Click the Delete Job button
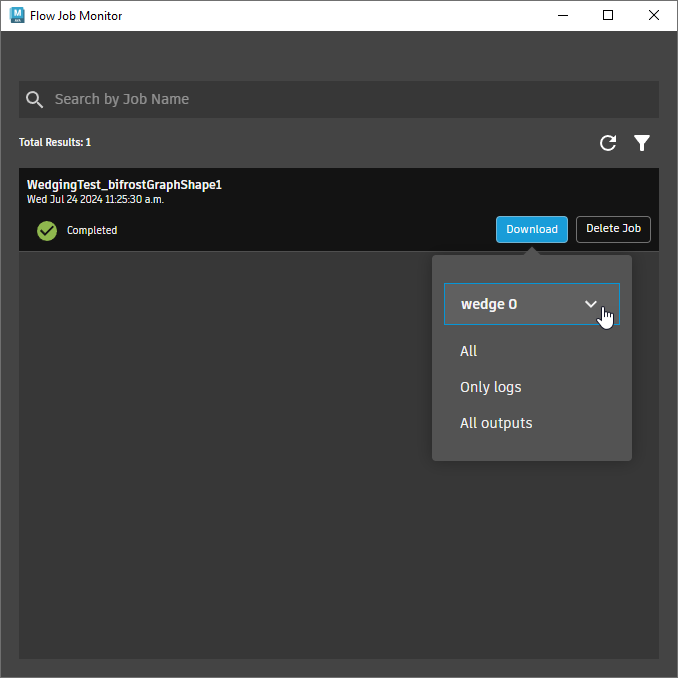The height and width of the screenshot is (678, 678). 613,229
